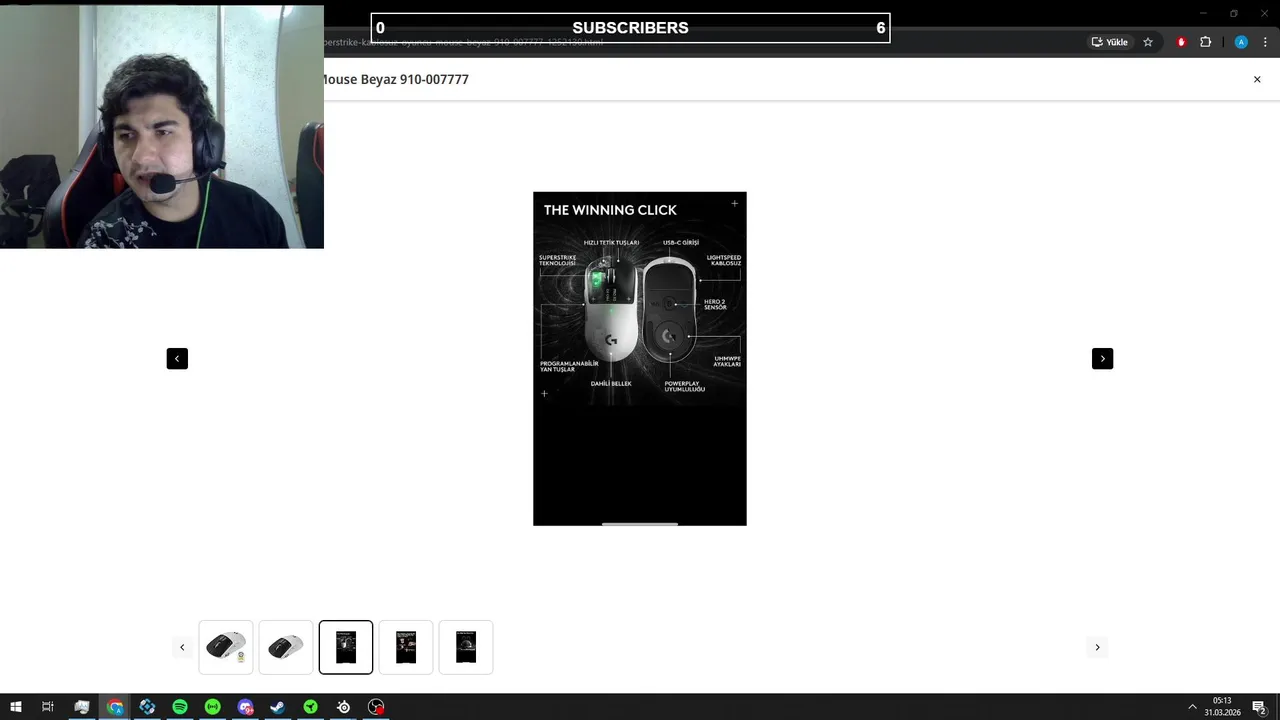Image resolution: width=1280 pixels, height=720 pixels.
Task: Go to the previous gallery image
Action: click(177, 358)
